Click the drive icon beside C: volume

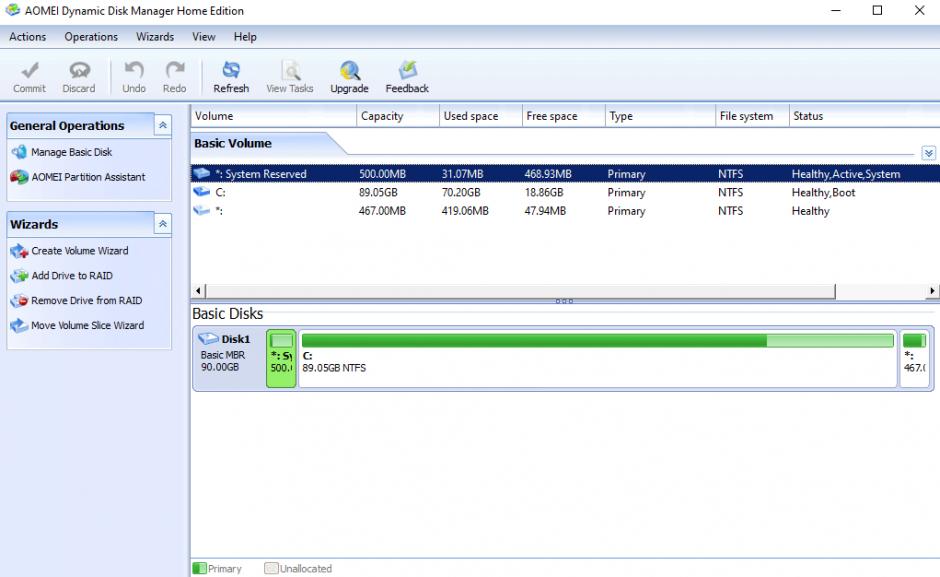click(201, 192)
